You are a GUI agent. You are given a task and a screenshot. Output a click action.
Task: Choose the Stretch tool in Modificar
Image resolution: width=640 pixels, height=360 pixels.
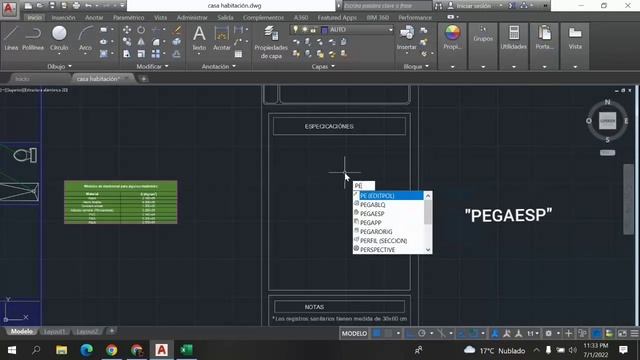[x=127, y=53]
